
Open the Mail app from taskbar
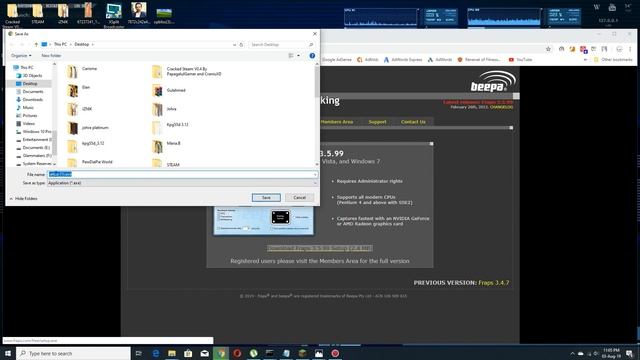[x=204, y=353]
